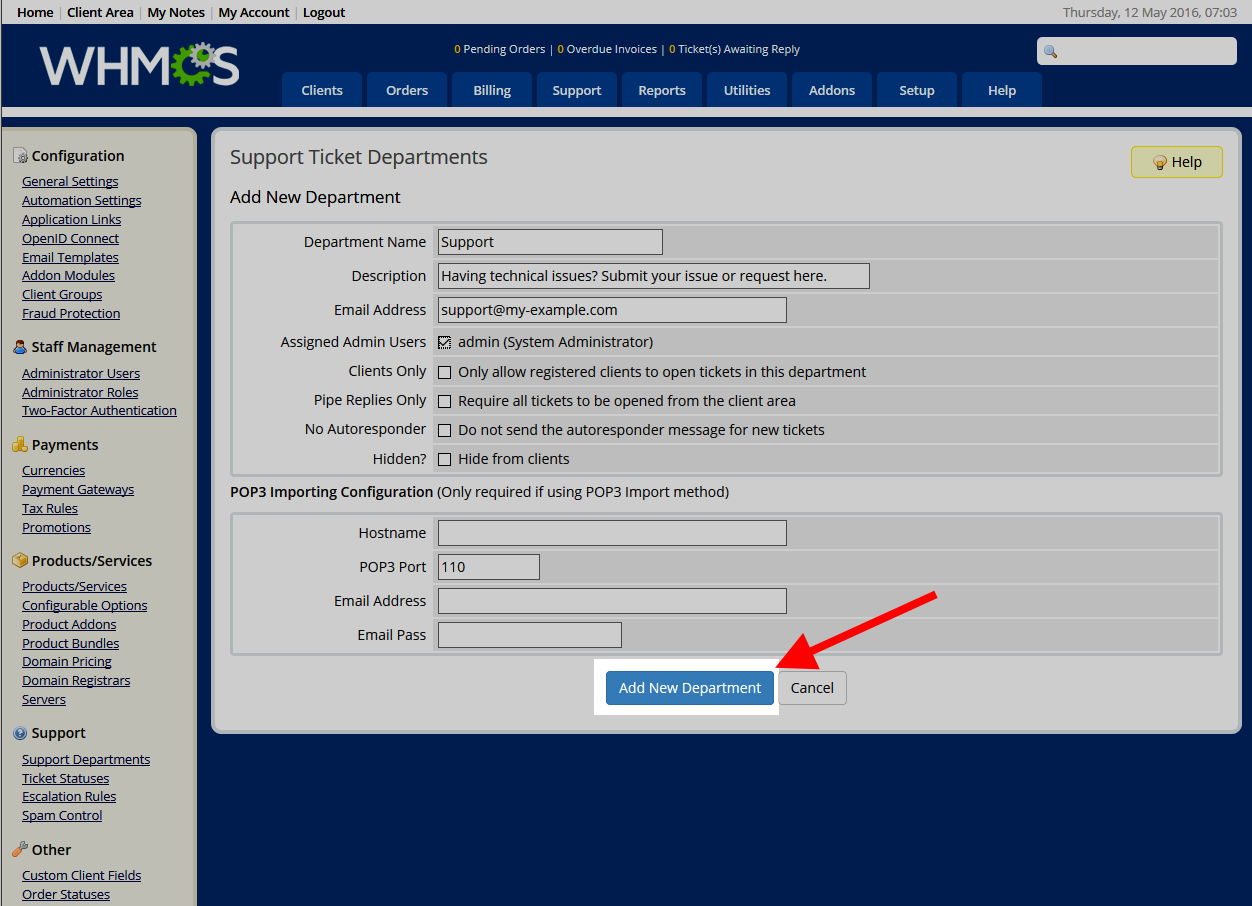The height and width of the screenshot is (906, 1252).
Task: Click the Logout link
Action: click(324, 12)
